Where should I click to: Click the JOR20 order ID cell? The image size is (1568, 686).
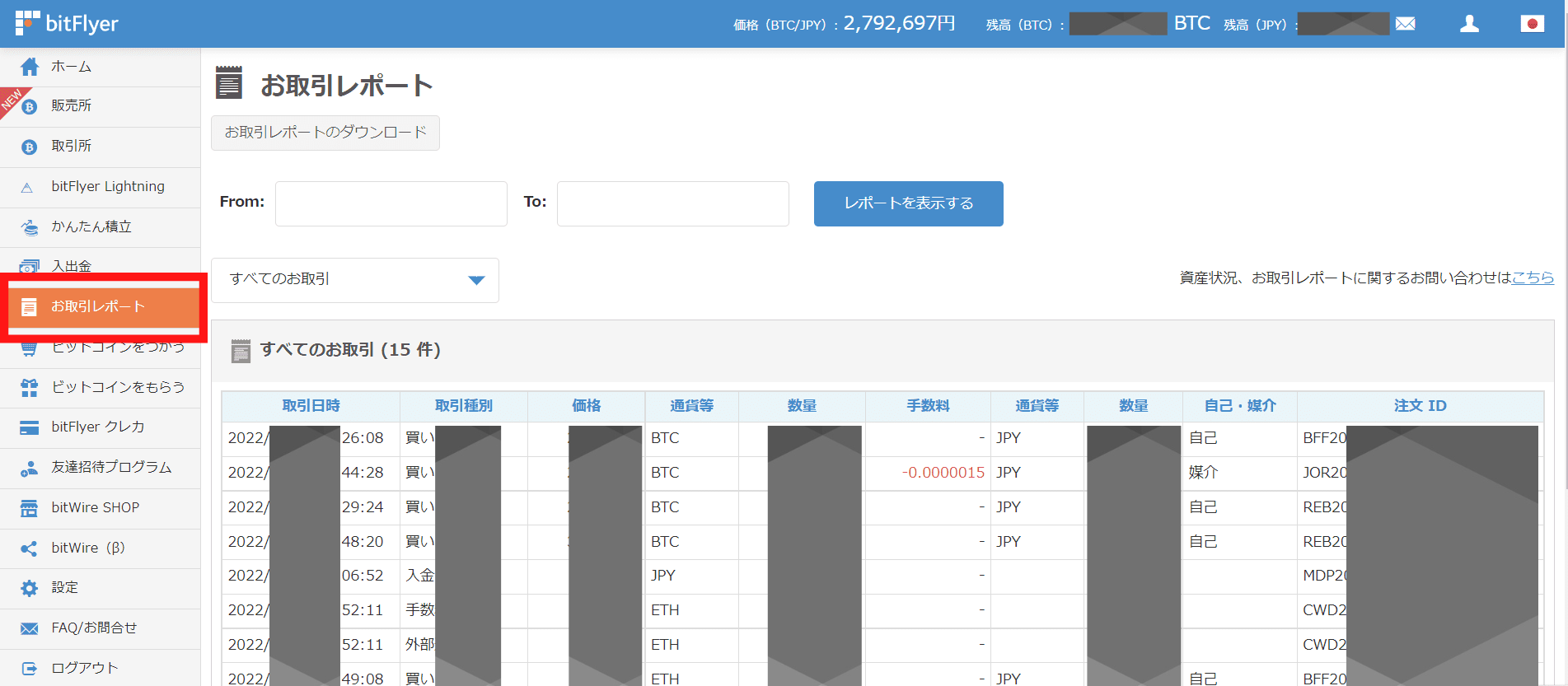pos(1324,473)
